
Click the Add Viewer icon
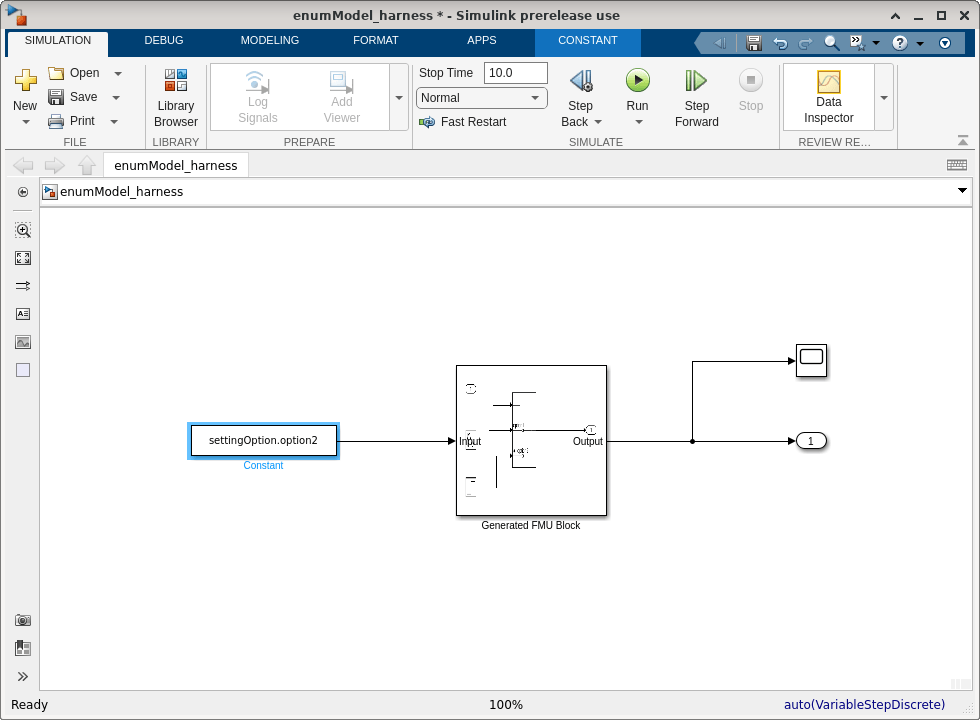341,82
